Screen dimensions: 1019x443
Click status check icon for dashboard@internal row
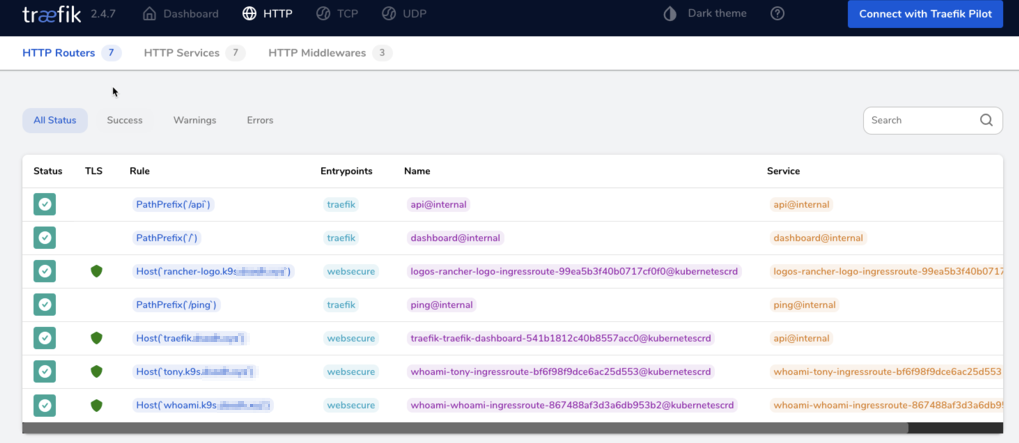click(x=45, y=238)
